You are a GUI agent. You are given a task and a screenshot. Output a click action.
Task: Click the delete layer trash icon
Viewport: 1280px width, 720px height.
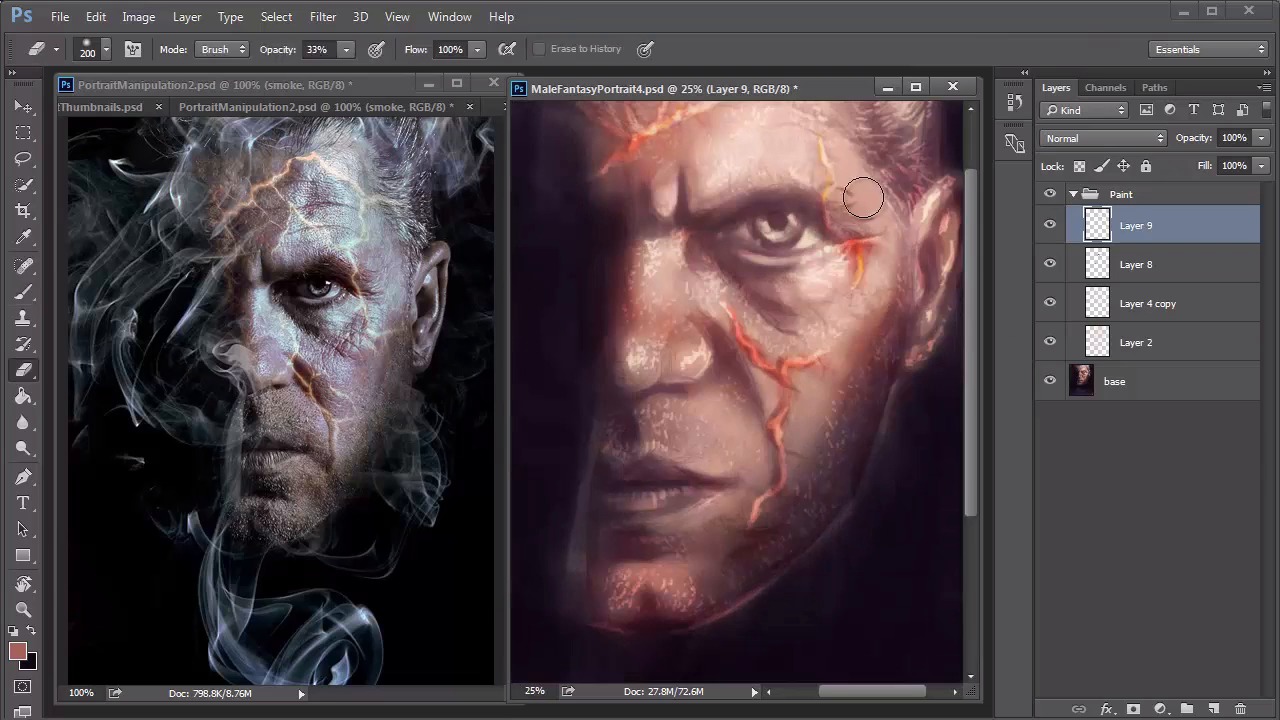[x=1240, y=709]
